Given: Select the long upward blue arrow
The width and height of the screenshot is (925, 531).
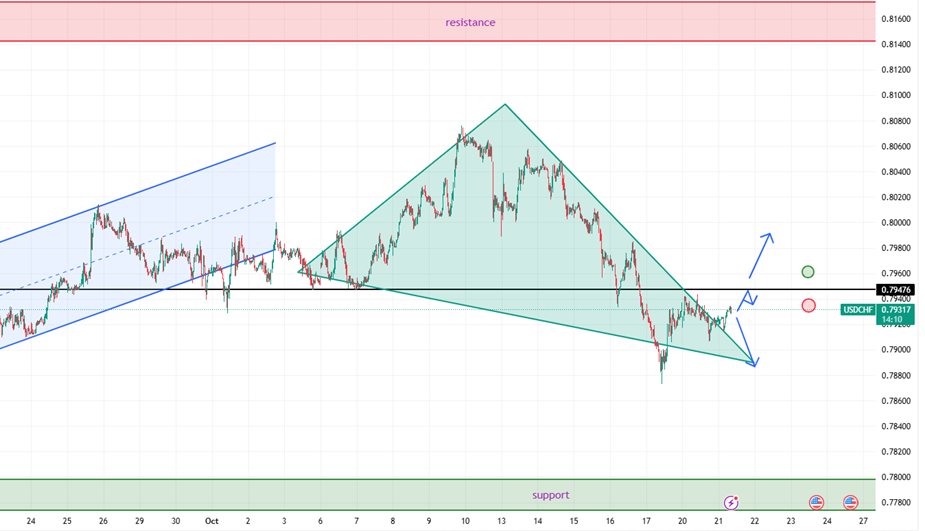Looking at the screenshot, I should pyautogui.click(x=760, y=254).
